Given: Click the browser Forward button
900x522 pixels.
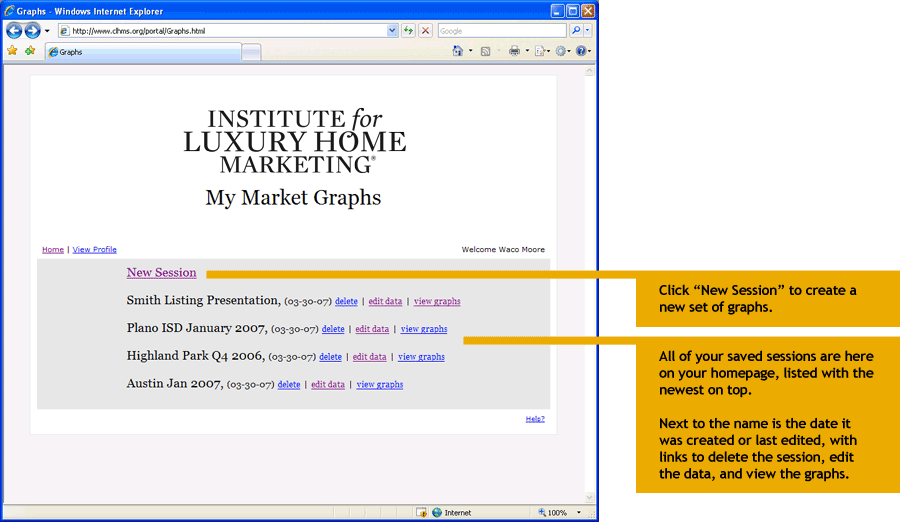Looking at the screenshot, I should click(33, 31).
